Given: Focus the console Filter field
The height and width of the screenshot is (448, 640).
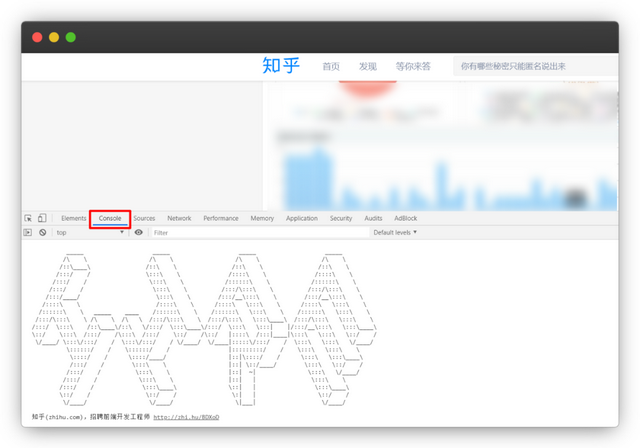Looking at the screenshot, I should [260, 233].
